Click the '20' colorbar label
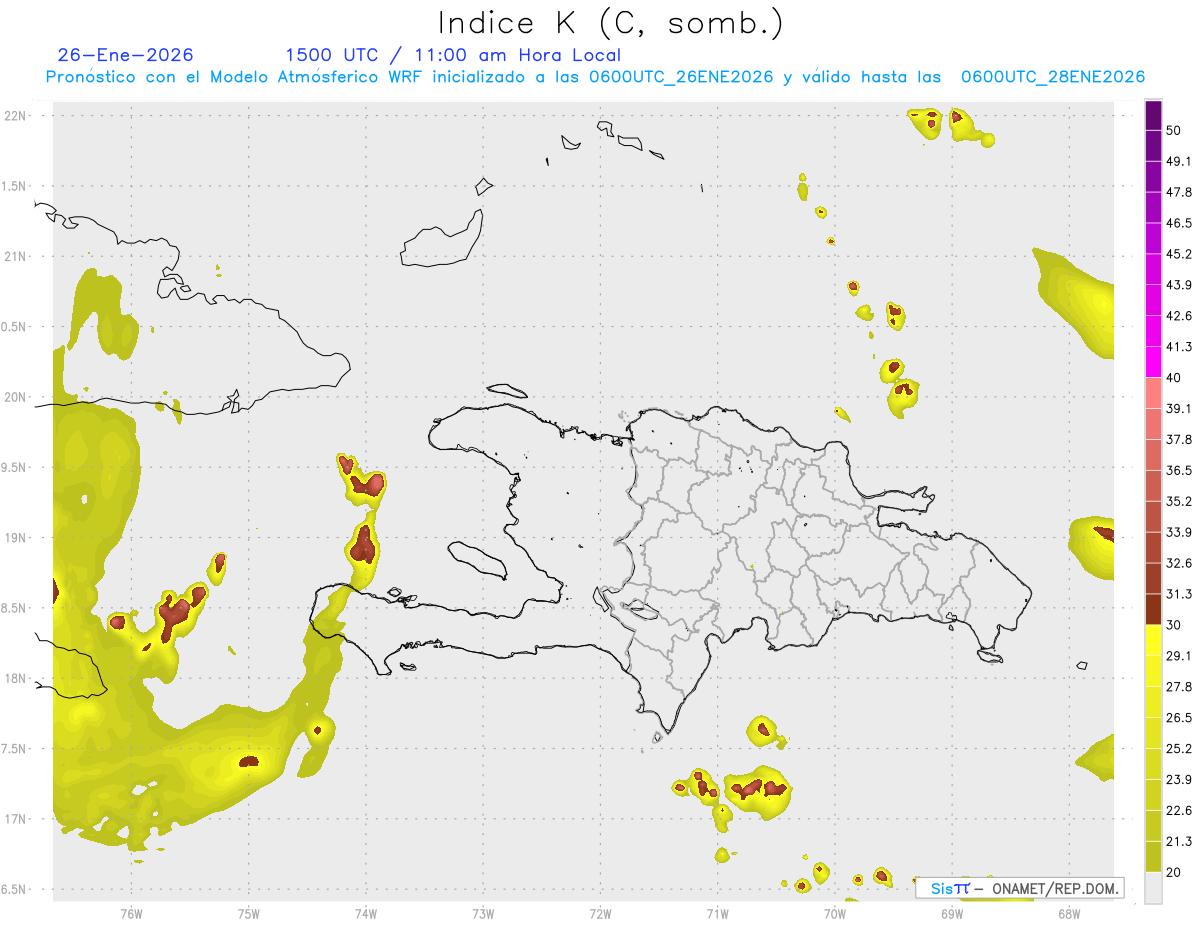 click(1175, 873)
